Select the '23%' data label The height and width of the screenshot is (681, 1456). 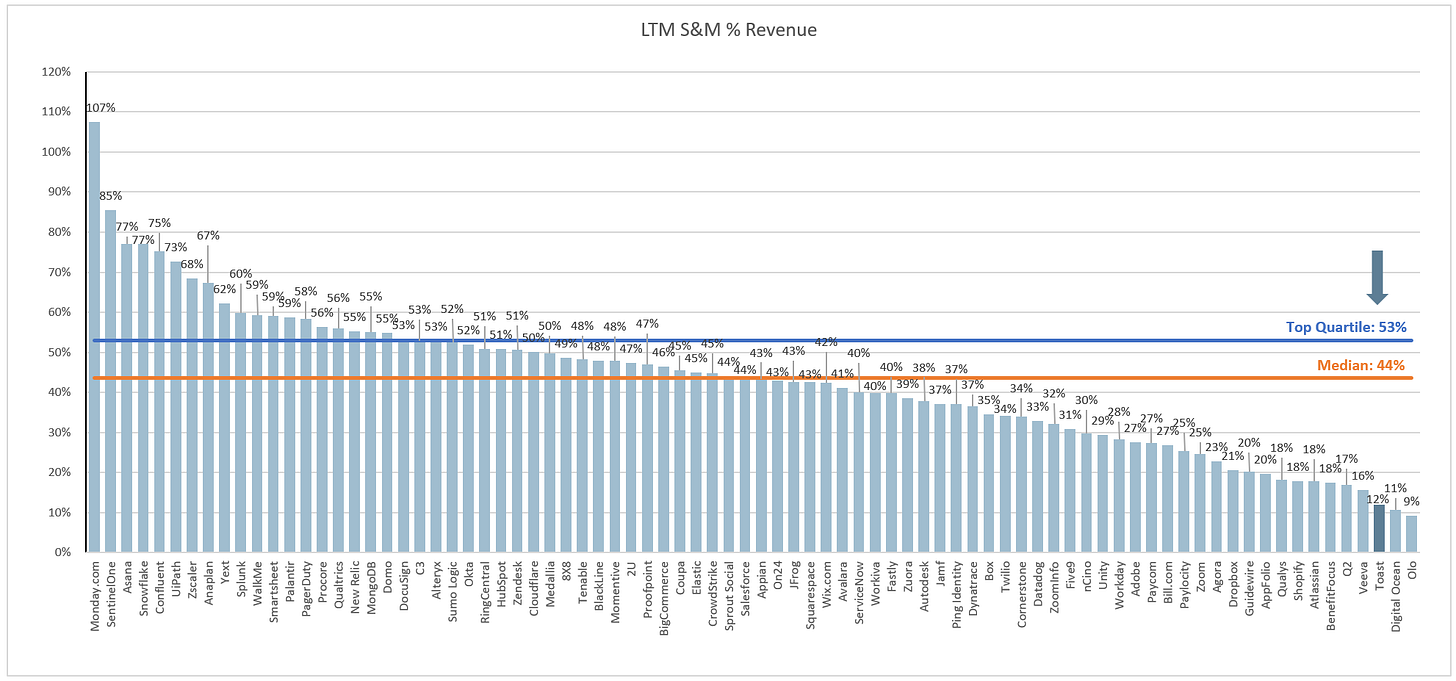(1216, 447)
